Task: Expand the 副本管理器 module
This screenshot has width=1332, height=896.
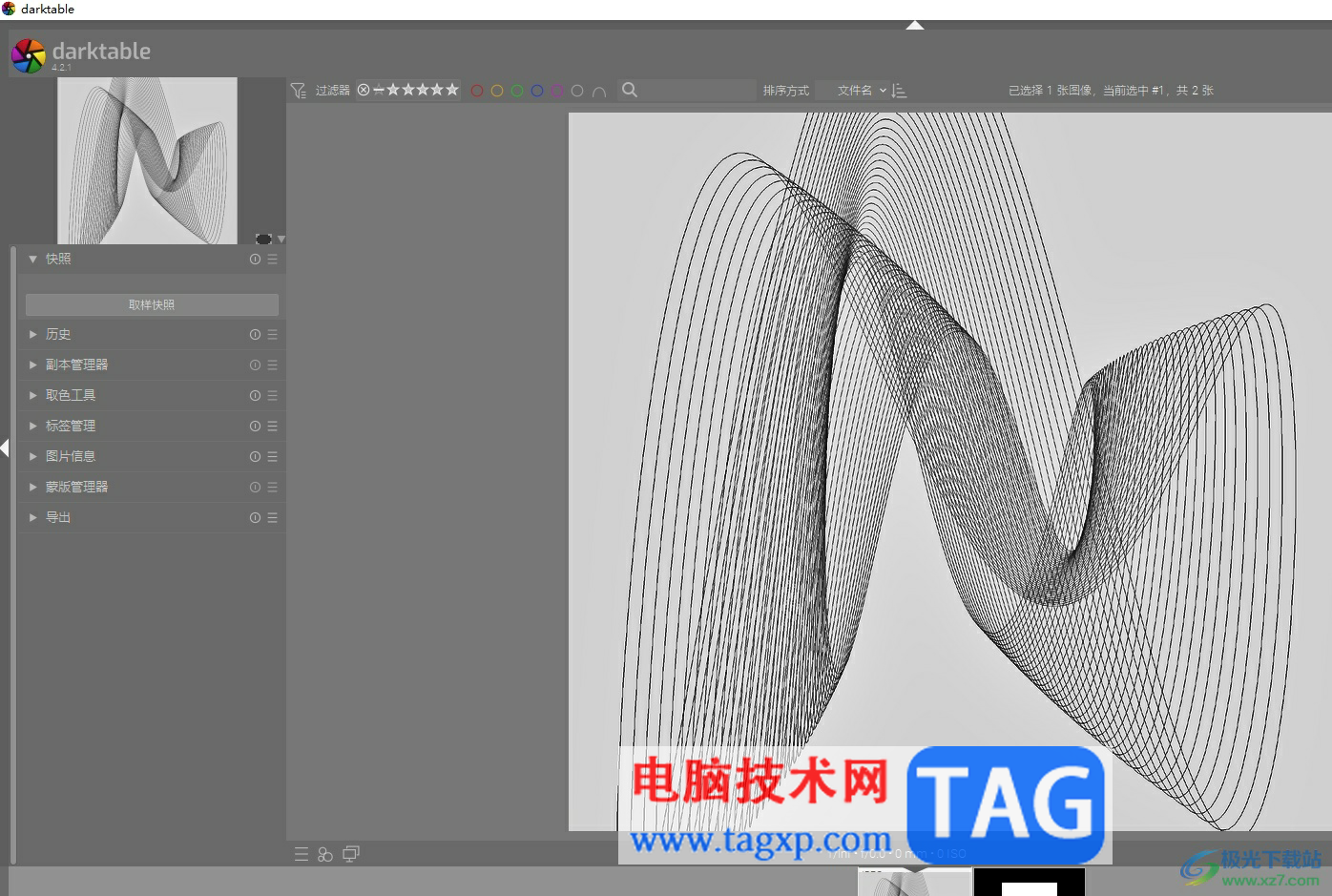Action: [x=32, y=365]
